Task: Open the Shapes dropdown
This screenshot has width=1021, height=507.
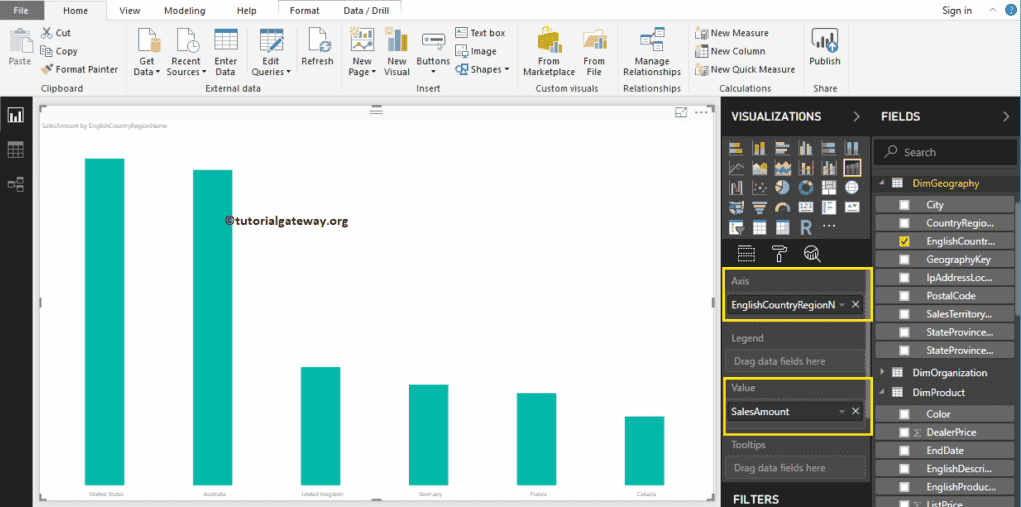Action: click(x=483, y=70)
